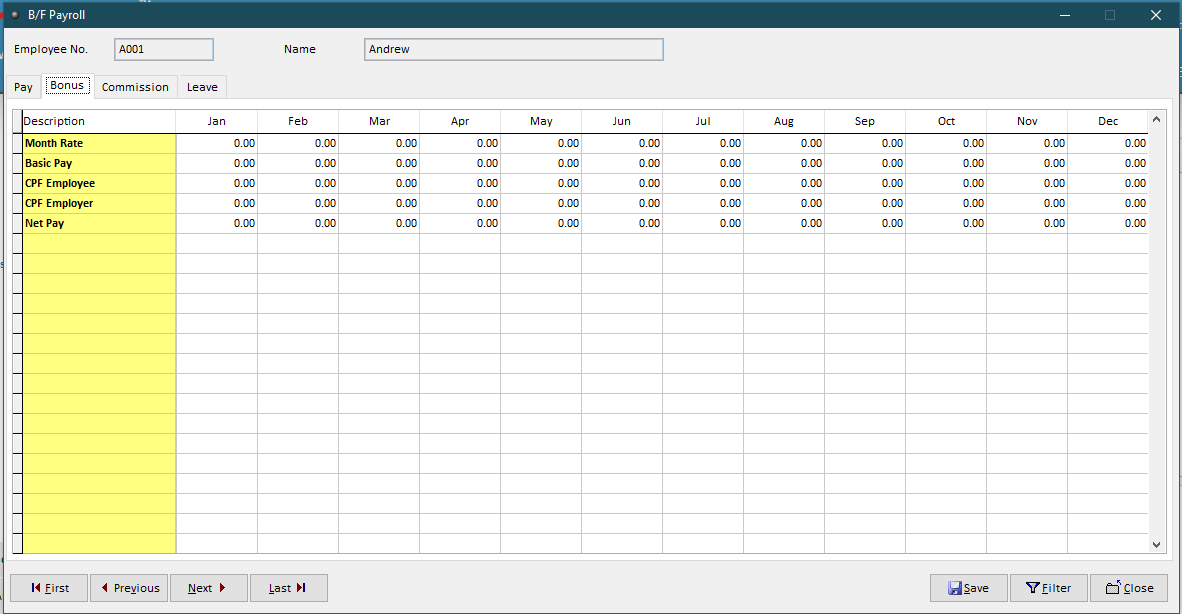The width and height of the screenshot is (1182, 614).
Task: Select the CPF Employer Apr cell
Action: coord(460,203)
